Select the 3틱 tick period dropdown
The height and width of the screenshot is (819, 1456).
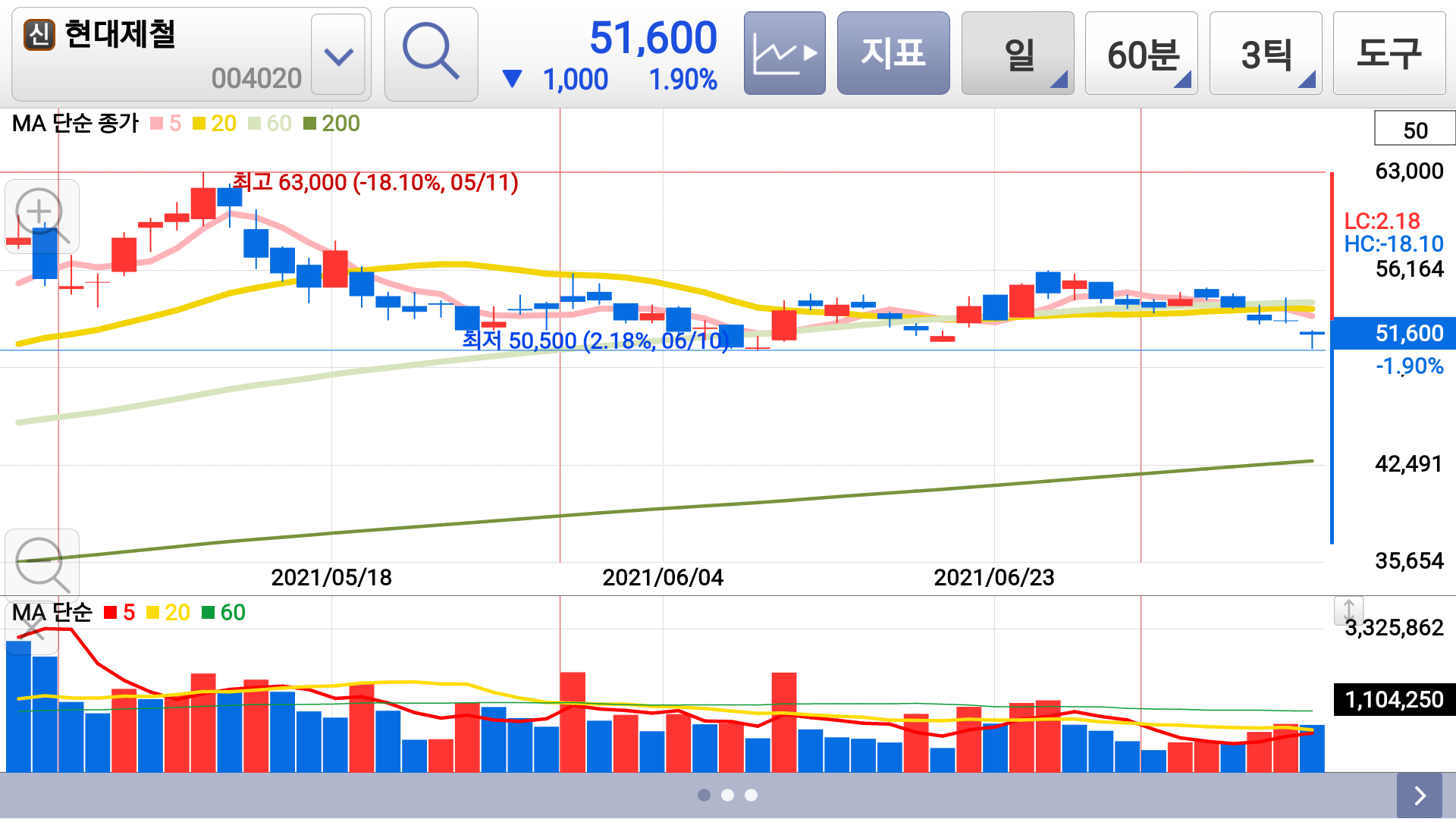point(1266,54)
